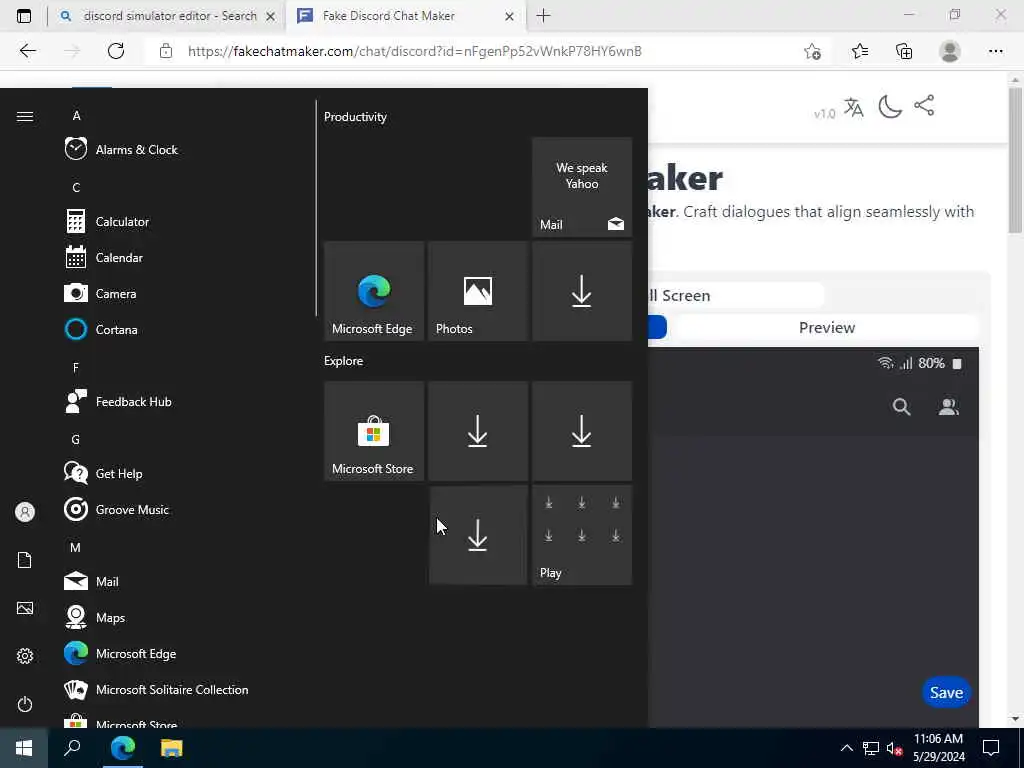Show hidden system tray icons
This screenshot has width=1024, height=768.
846,748
